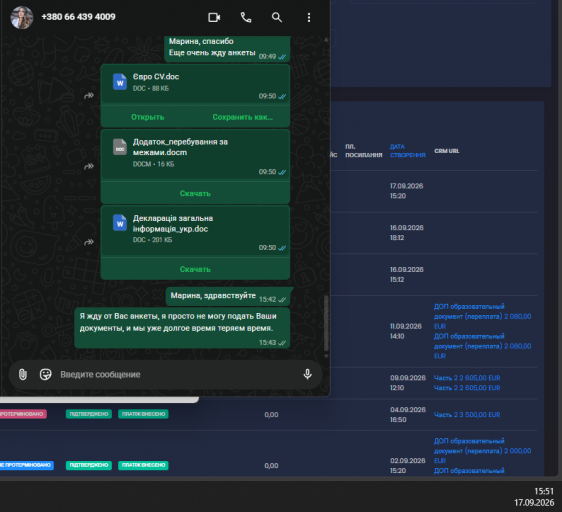Download Декларація загальна інформація_укр.doc via Скачать
The width and height of the screenshot is (562, 512).
point(195,269)
